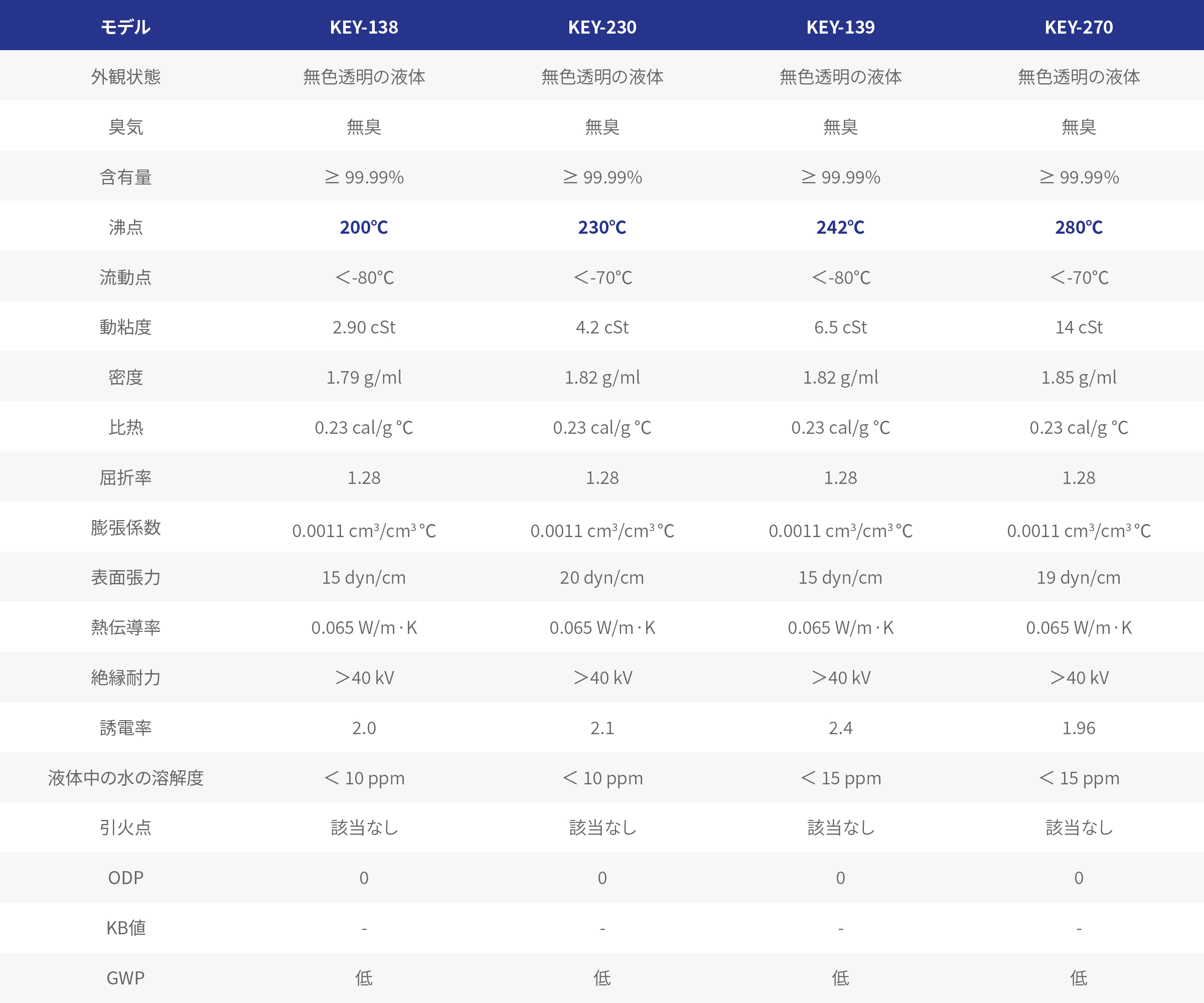This screenshot has height=1003, width=1204.
Task: Click the 沸点 row label
Action: [125, 227]
